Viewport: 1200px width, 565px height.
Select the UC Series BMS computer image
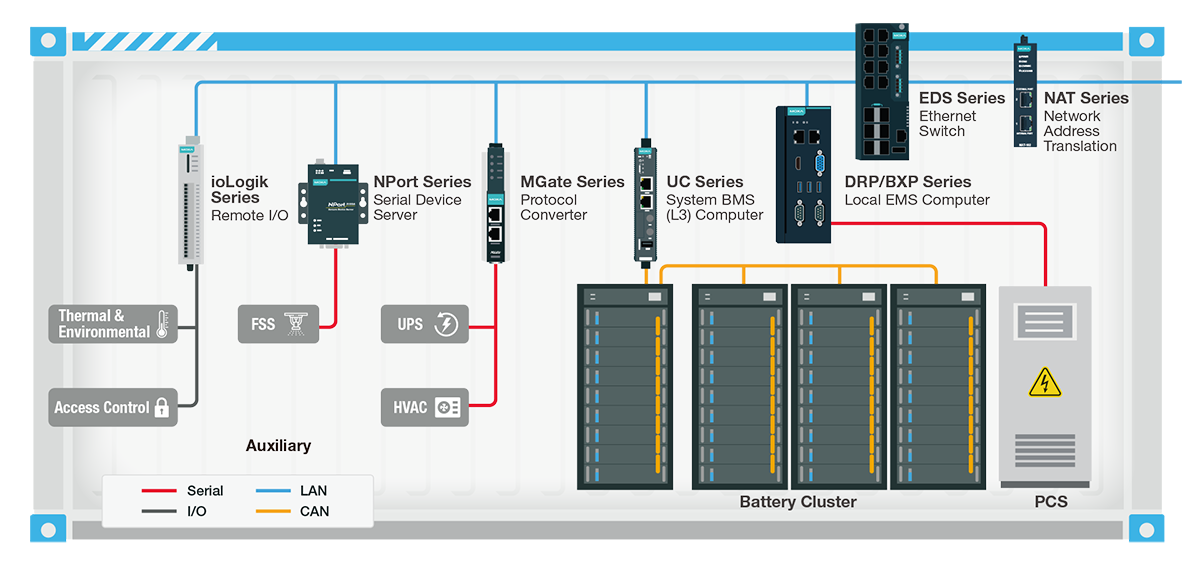coord(645,204)
